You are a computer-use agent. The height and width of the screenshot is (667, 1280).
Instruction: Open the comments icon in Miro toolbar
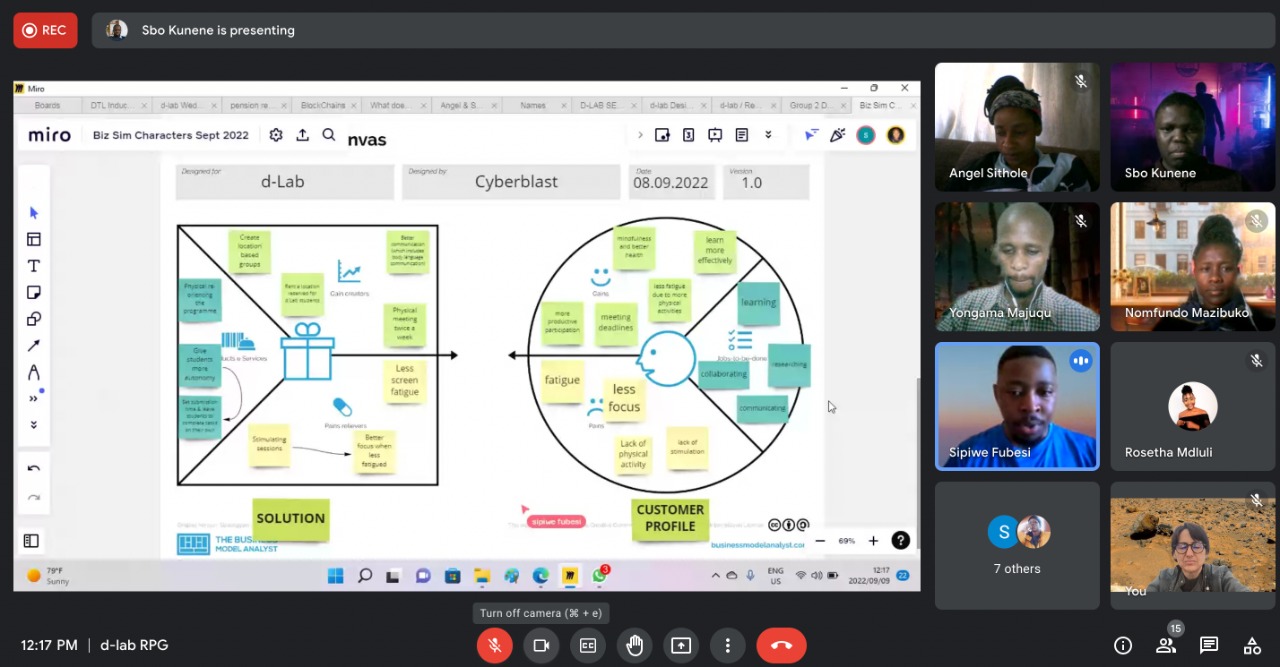click(x=741, y=134)
